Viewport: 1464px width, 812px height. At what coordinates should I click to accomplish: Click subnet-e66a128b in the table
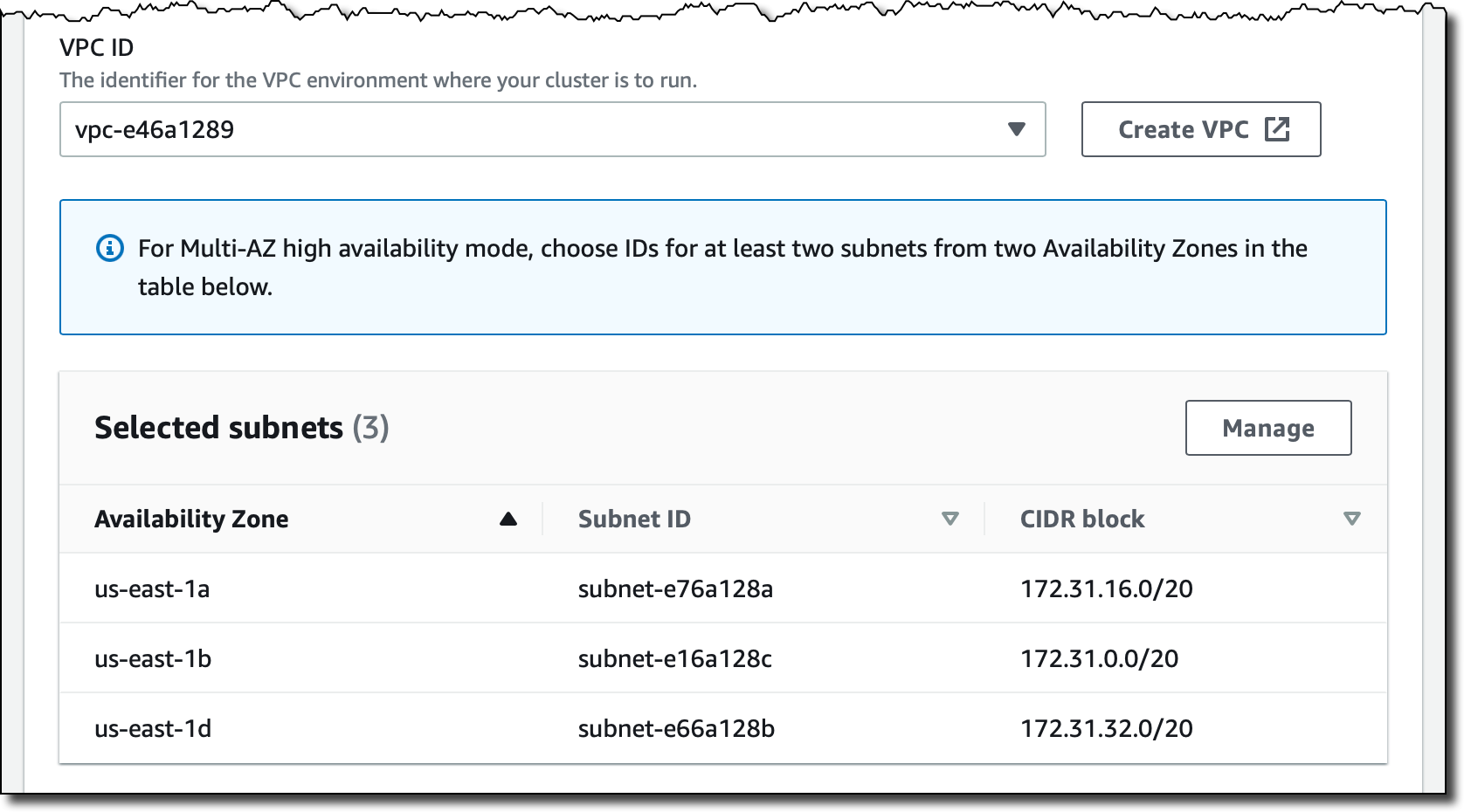(x=676, y=729)
